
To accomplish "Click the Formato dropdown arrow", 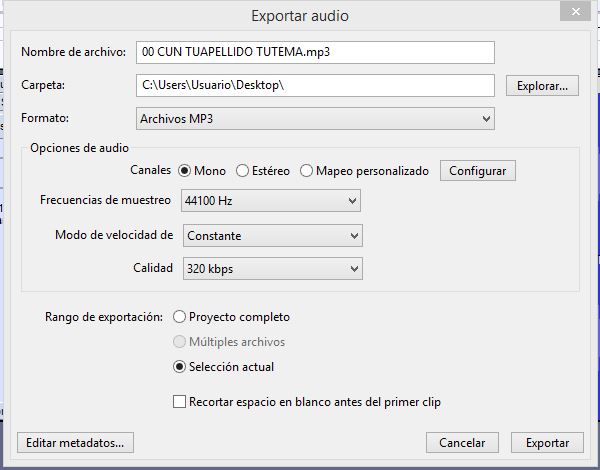I will (x=486, y=119).
